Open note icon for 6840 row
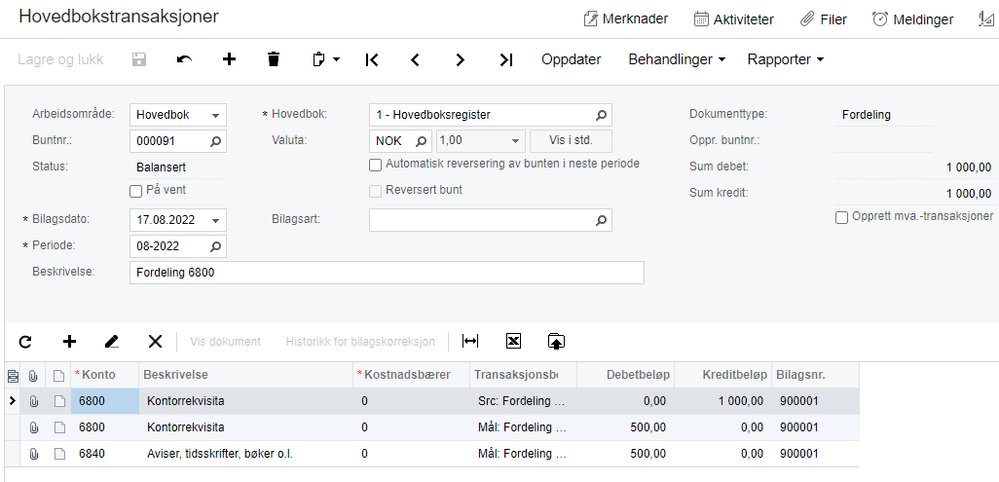This screenshot has height=482, width=999. coord(59,454)
